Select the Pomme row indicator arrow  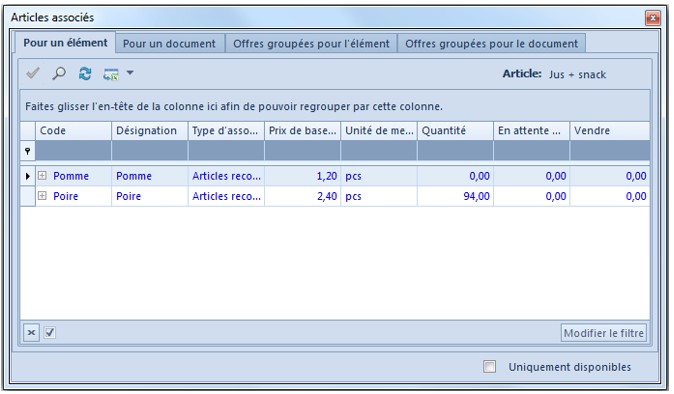pos(28,176)
